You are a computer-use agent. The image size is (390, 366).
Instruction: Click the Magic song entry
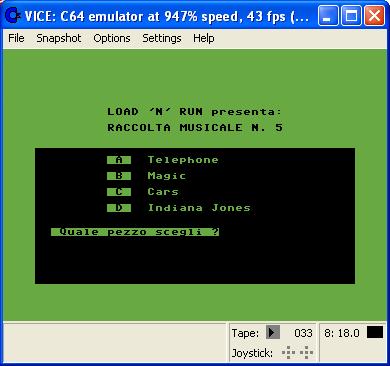point(167,176)
